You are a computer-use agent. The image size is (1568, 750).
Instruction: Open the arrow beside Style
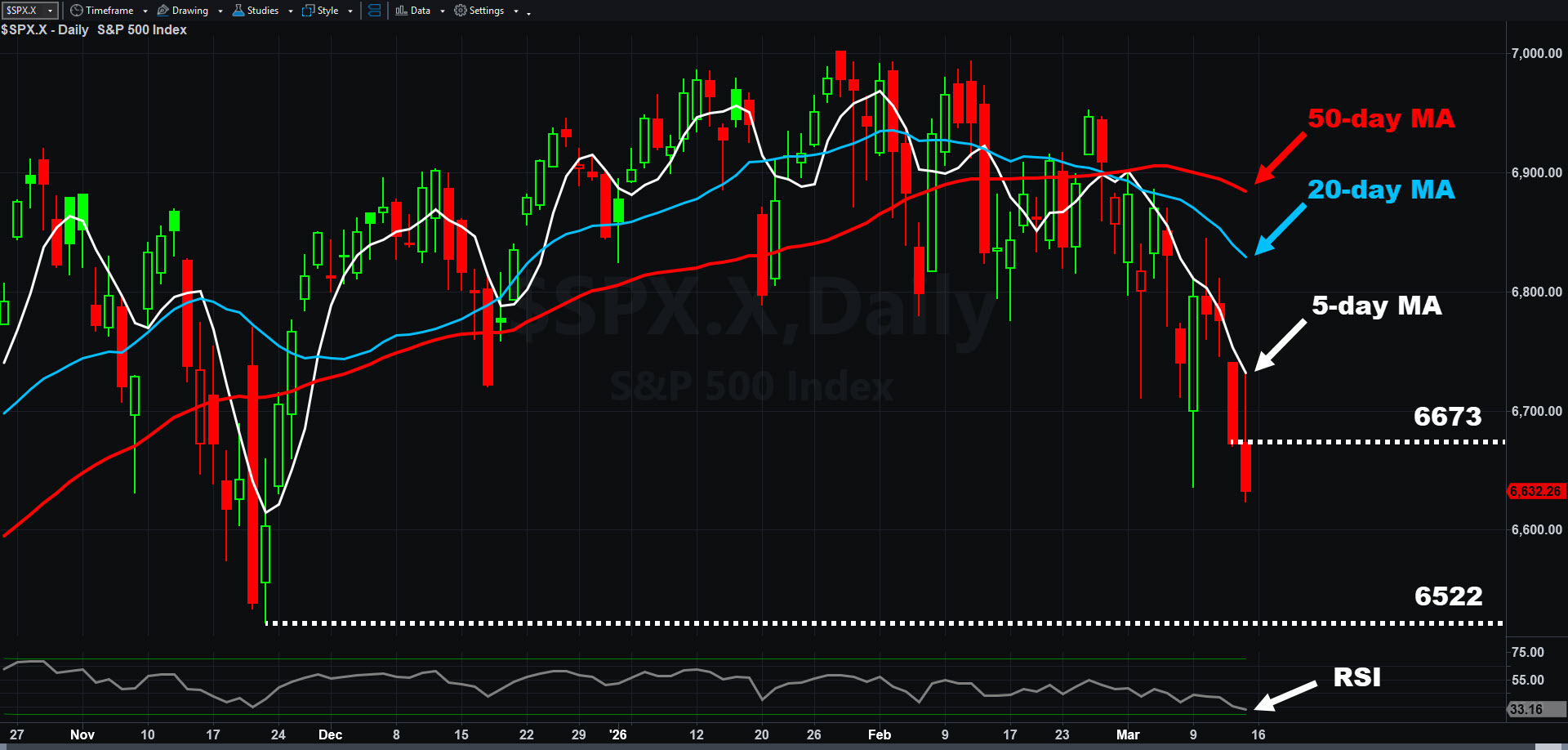pyautogui.click(x=350, y=11)
